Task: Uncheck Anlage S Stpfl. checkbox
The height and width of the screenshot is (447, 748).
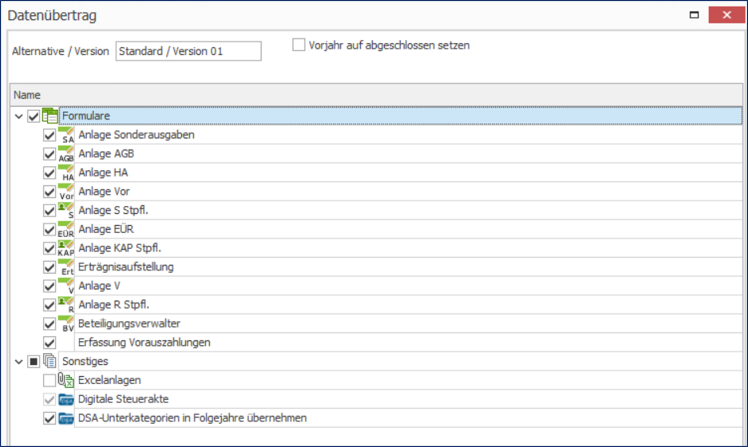Action: [49, 211]
